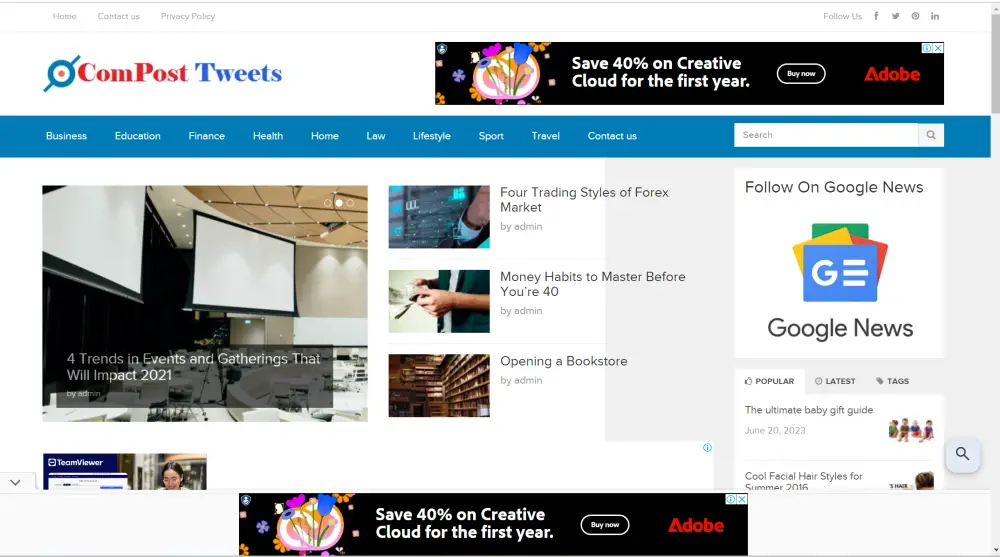Open the LinkedIn follow icon
The image size is (1000, 557).
coord(935,16)
